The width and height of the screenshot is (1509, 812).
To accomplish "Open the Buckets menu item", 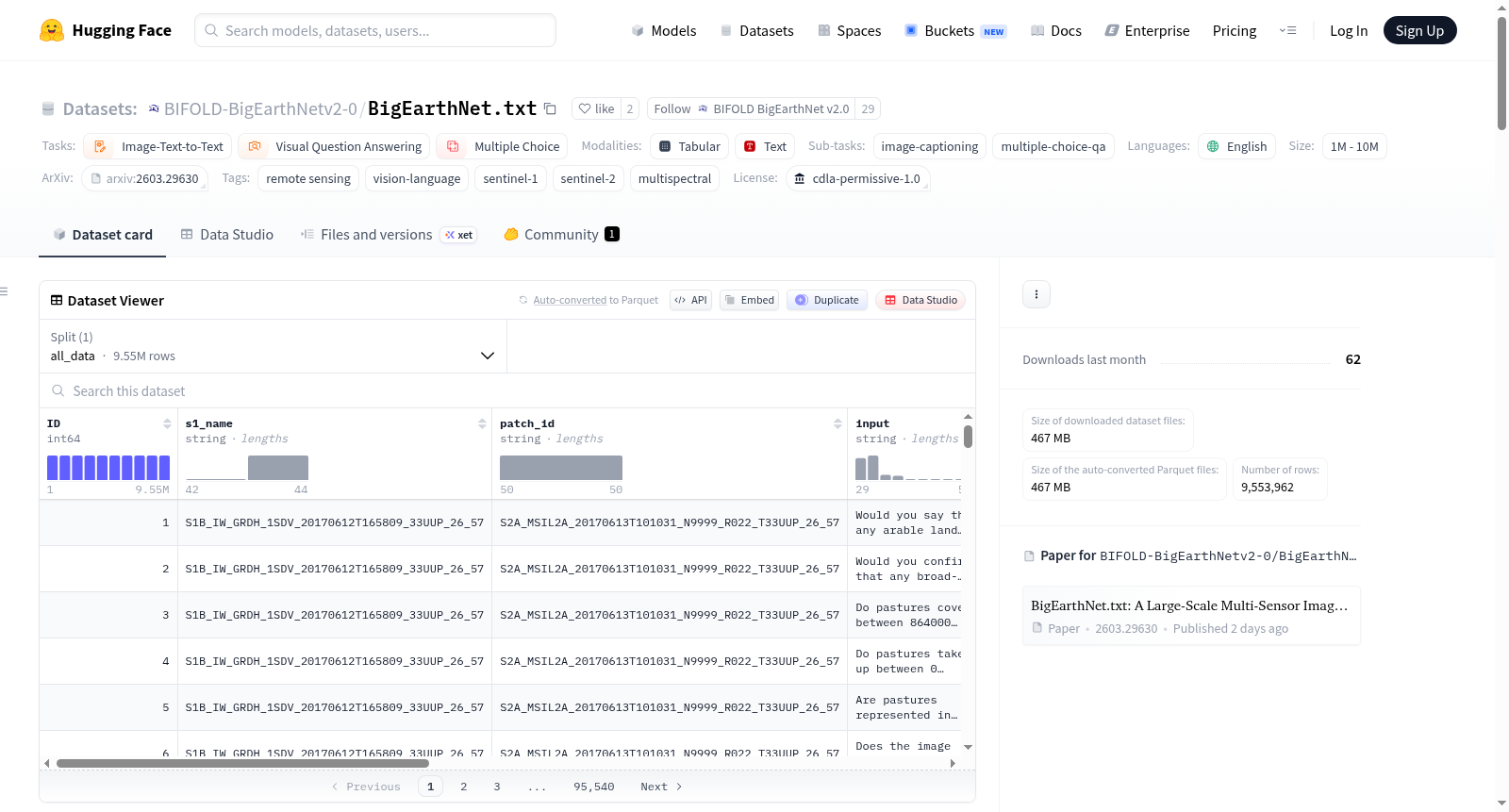I will coord(955,30).
